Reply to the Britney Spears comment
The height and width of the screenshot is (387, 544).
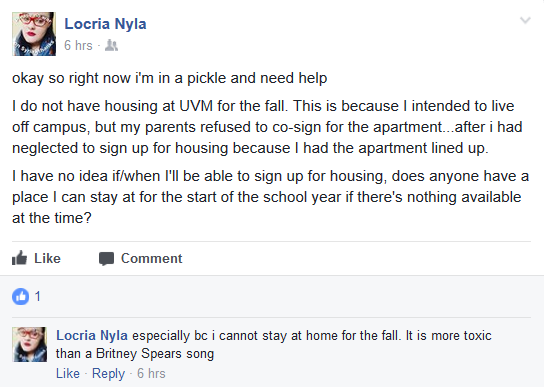[108, 373]
